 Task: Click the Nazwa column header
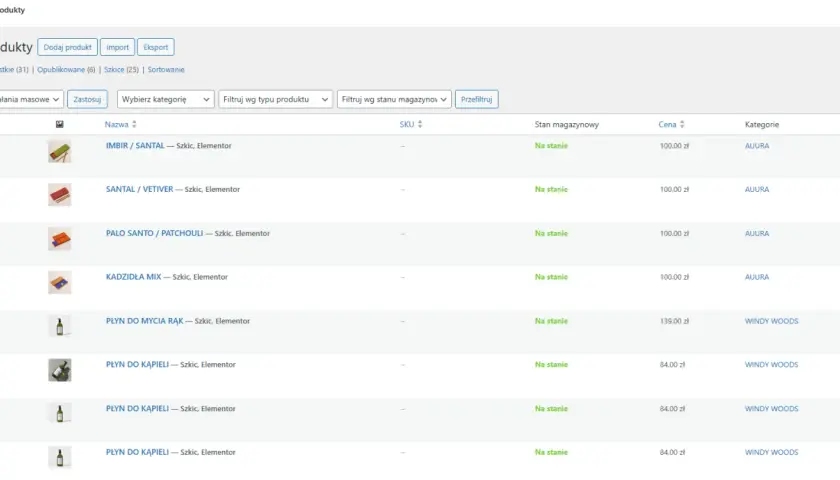pyautogui.click(x=116, y=124)
